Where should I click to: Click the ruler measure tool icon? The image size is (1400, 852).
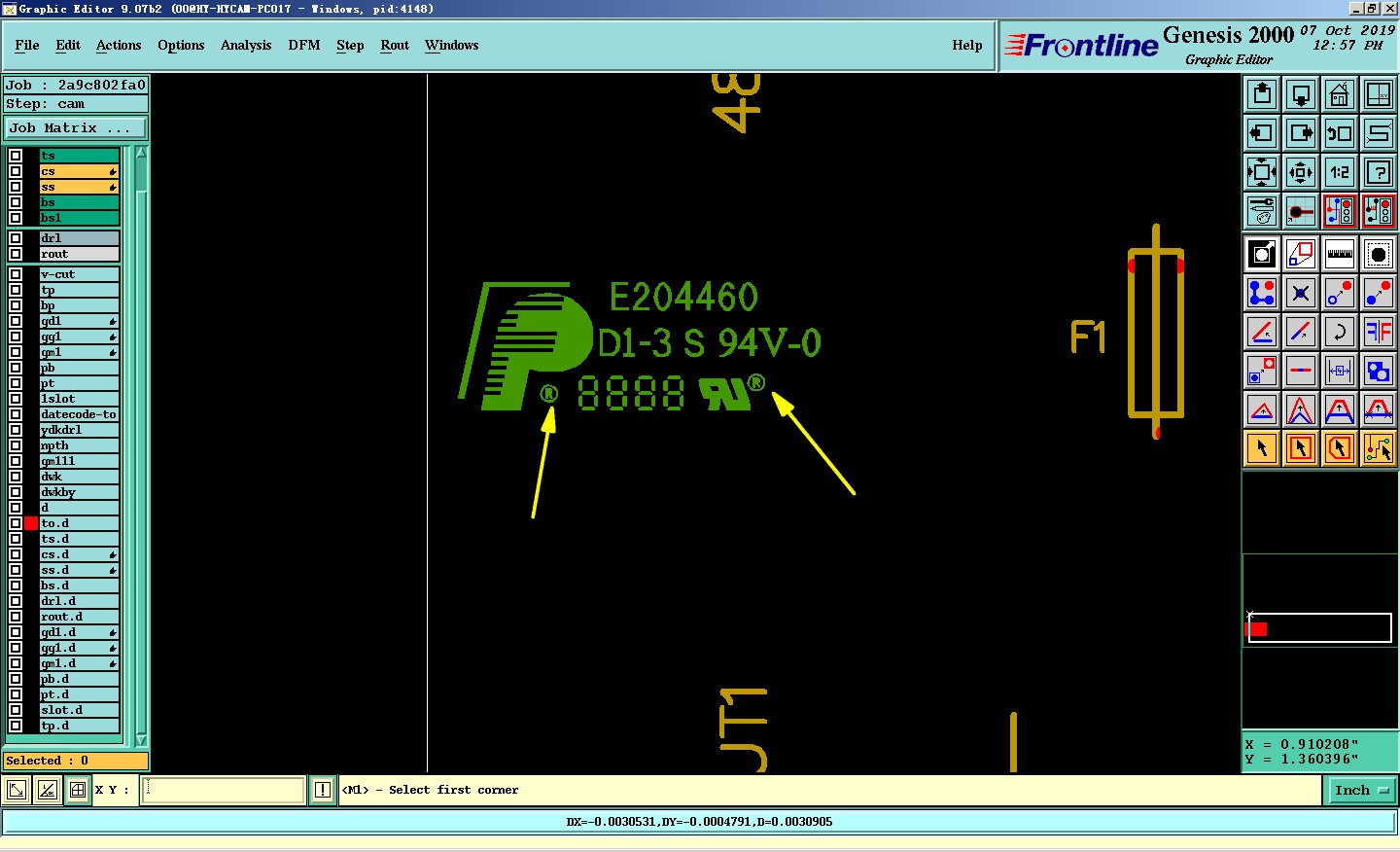[x=1340, y=254]
